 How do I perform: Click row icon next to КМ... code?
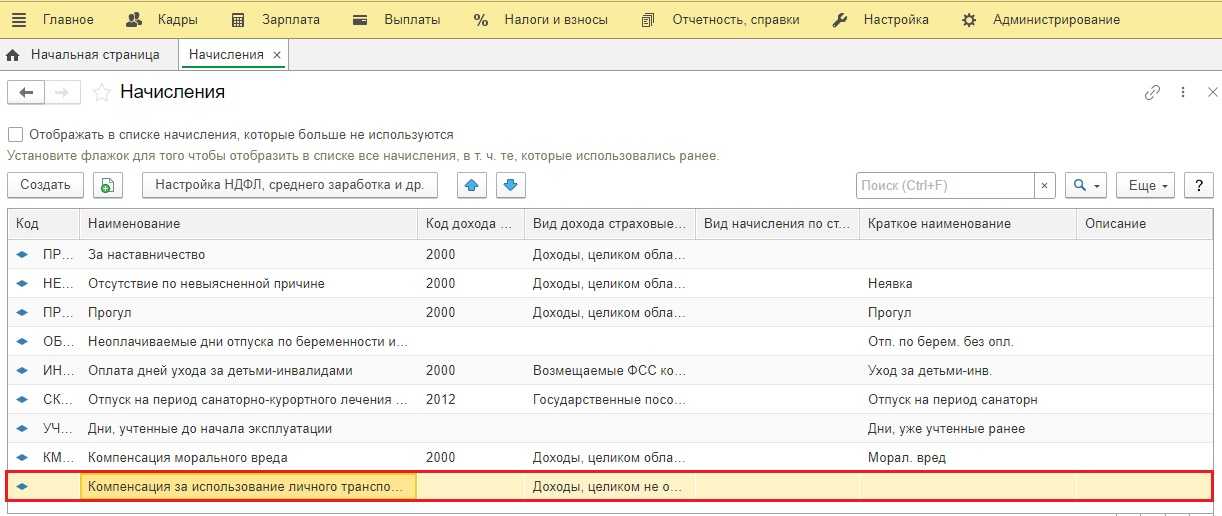click(22, 458)
